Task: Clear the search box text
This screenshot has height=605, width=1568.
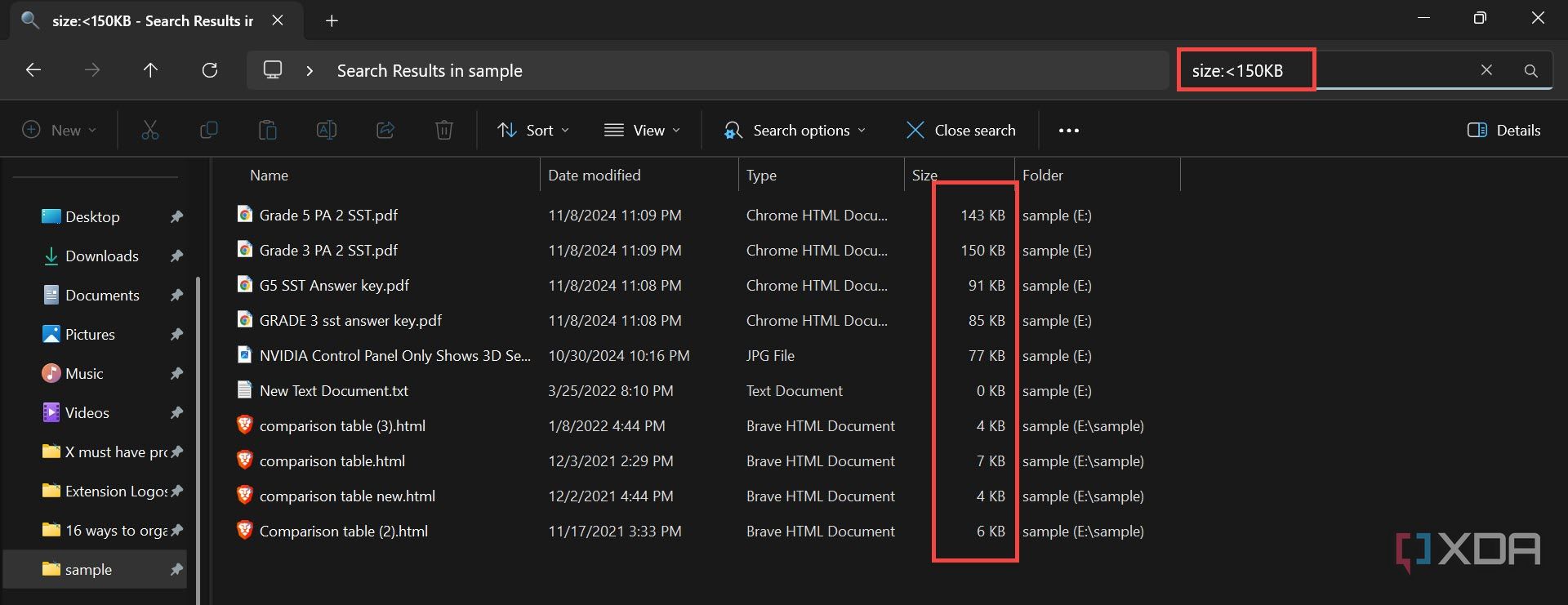Action: coord(1486,70)
